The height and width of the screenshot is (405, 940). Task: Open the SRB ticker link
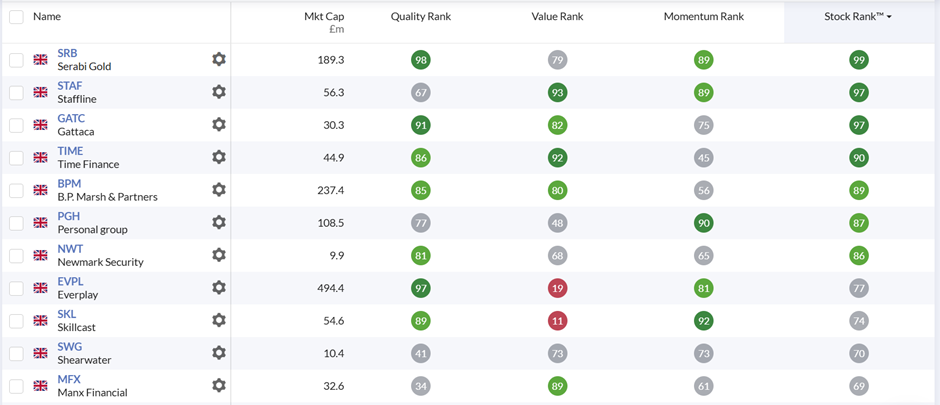click(x=67, y=53)
